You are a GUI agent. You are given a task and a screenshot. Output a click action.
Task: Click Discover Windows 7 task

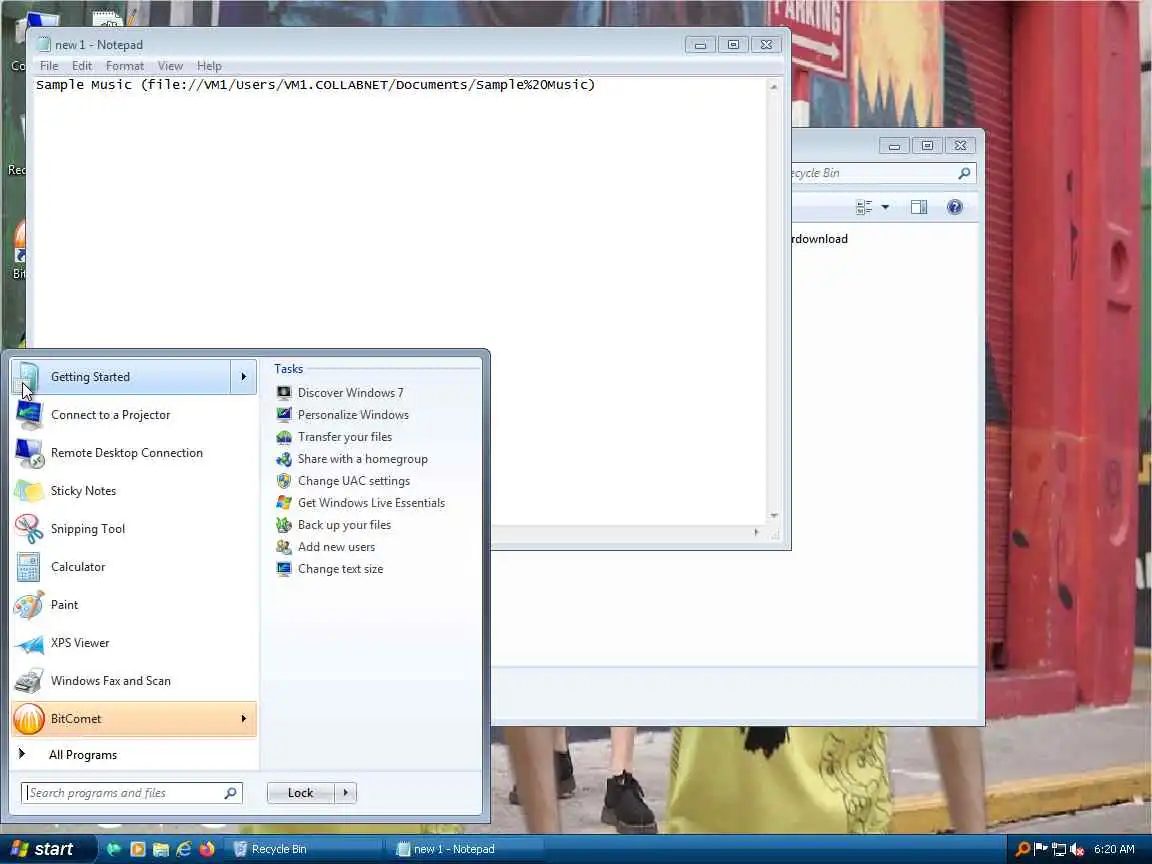tap(340, 393)
